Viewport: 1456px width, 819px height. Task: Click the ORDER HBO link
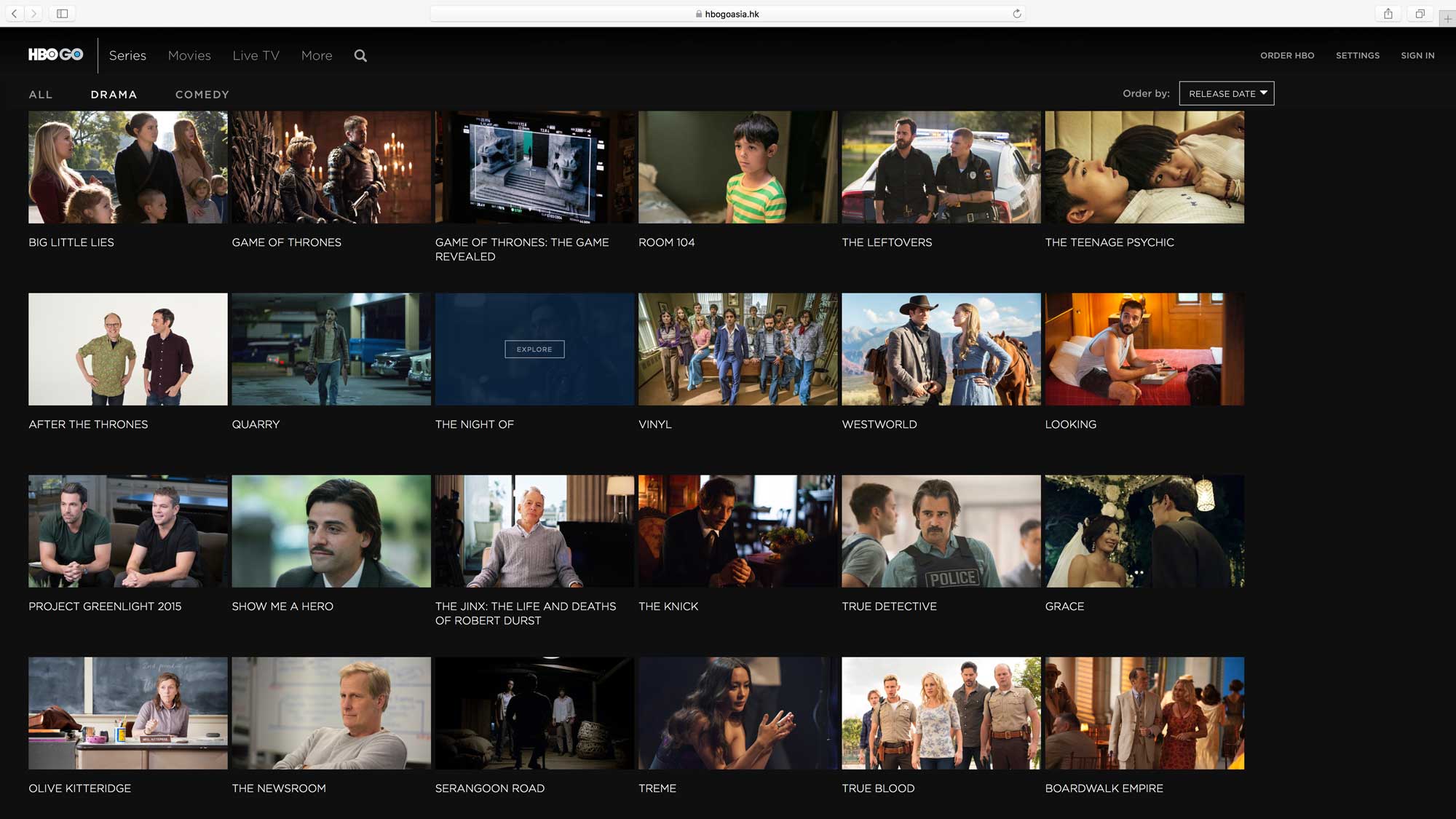click(1287, 55)
